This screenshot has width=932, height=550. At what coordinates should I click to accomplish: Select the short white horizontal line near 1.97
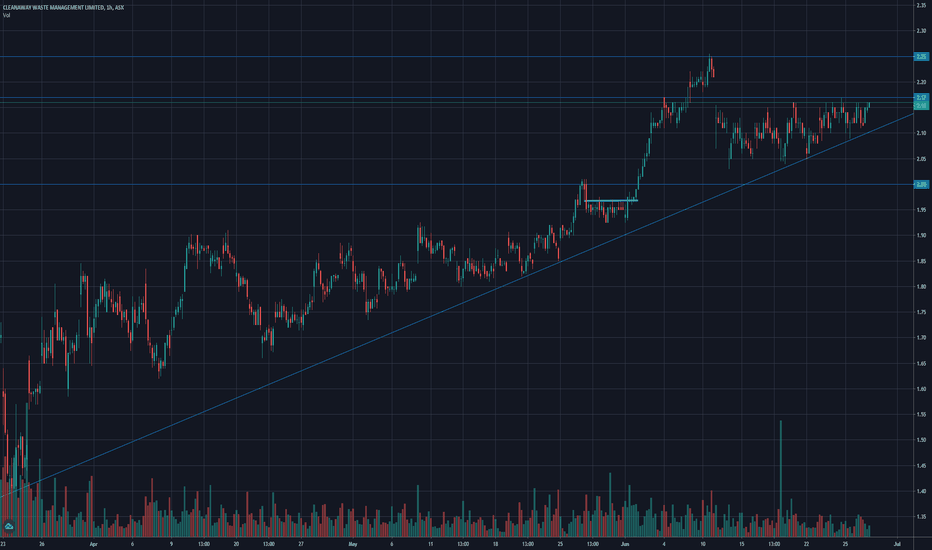click(x=611, y=200)
